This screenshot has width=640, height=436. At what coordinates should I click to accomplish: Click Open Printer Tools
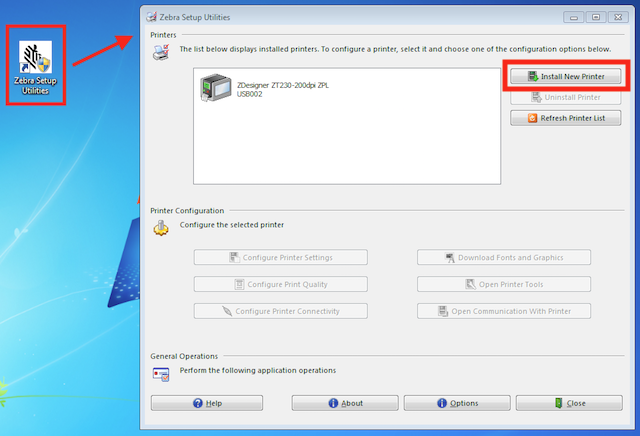[504, 284]
